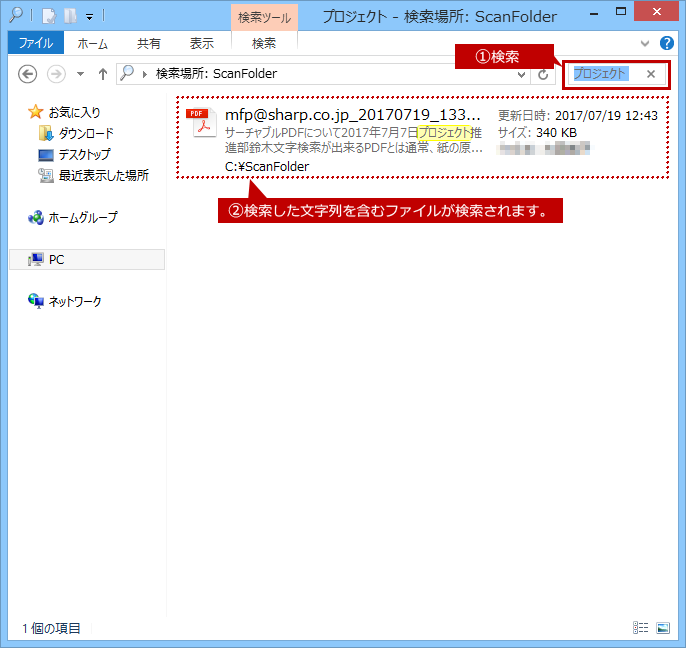
Task: Close the explorer window
Action: tap(656, 12)
